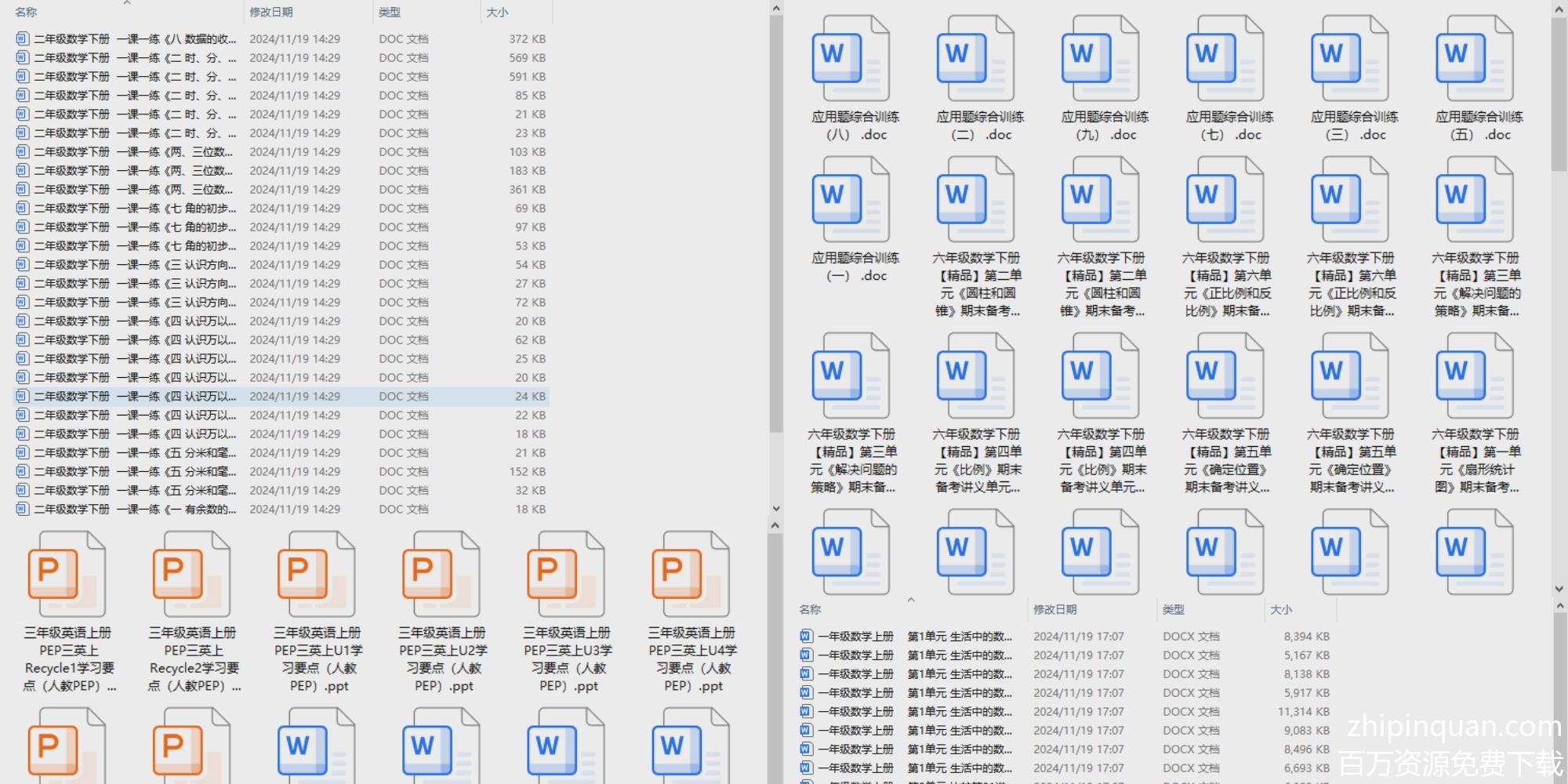Click the sort arrow above 名称 in top-left list

click(127, 3)
